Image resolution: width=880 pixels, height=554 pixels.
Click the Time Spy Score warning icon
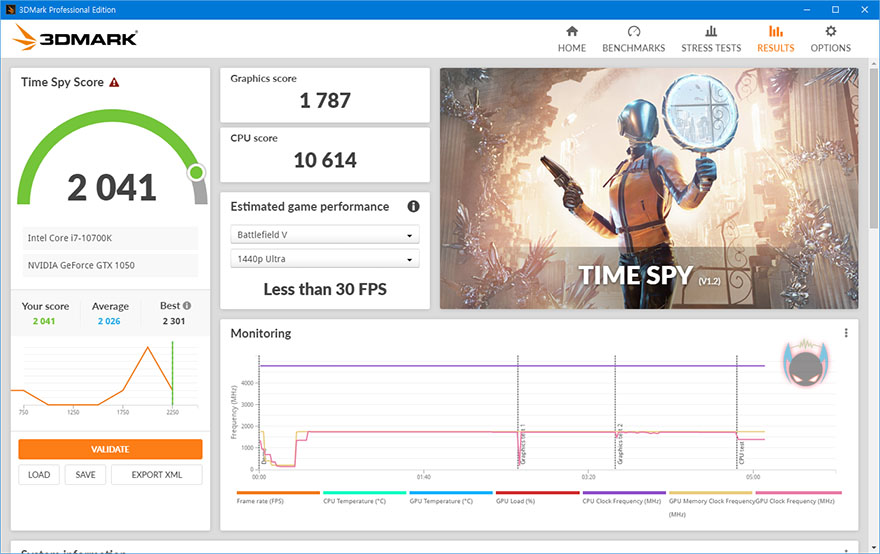(x=114, y=83)
